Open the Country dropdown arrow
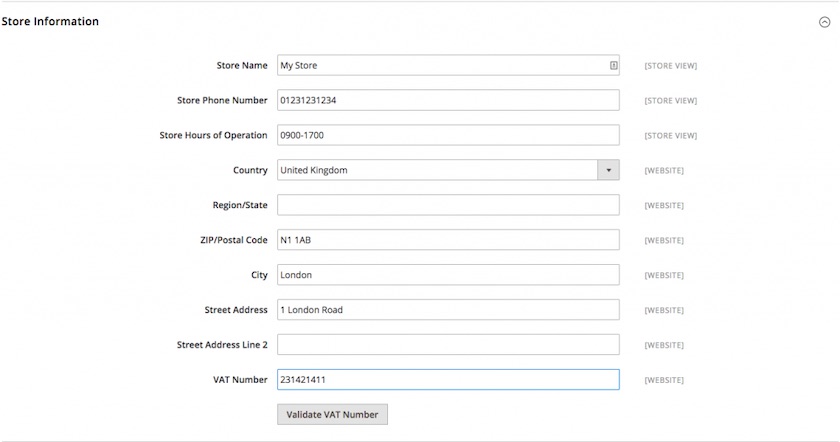The height and width of the screenshot is (442, 840). [609, 170]
